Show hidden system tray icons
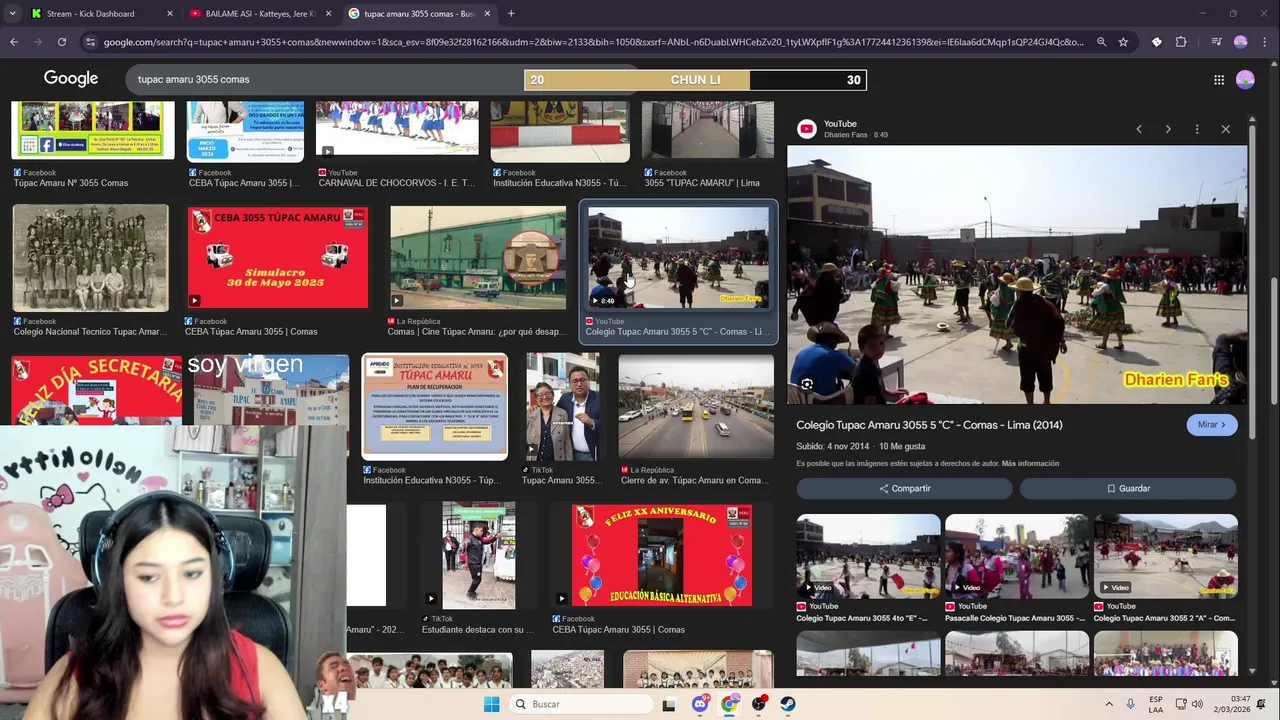 (x=1109, y=704)
